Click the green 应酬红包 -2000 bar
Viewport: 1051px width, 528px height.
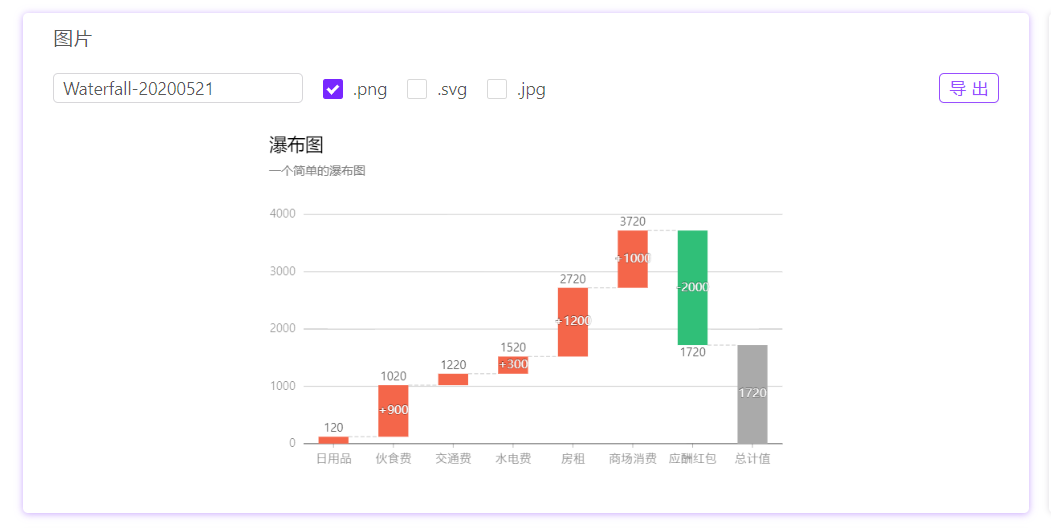coord(692,287)
